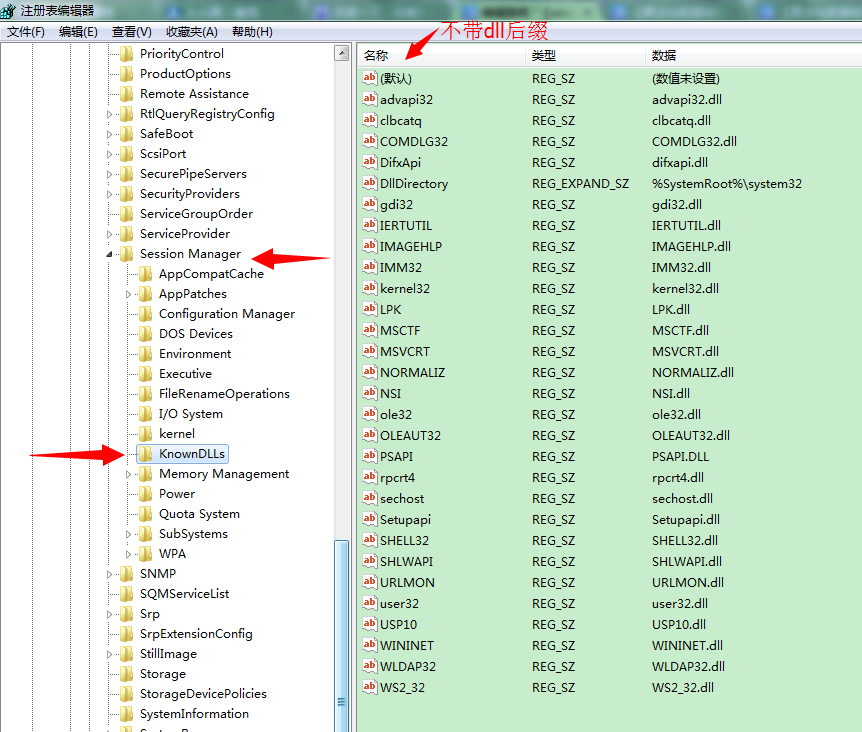Screen dimensions: 862x732
Task: Expand the AppPatches subkey
Action: 128,295
